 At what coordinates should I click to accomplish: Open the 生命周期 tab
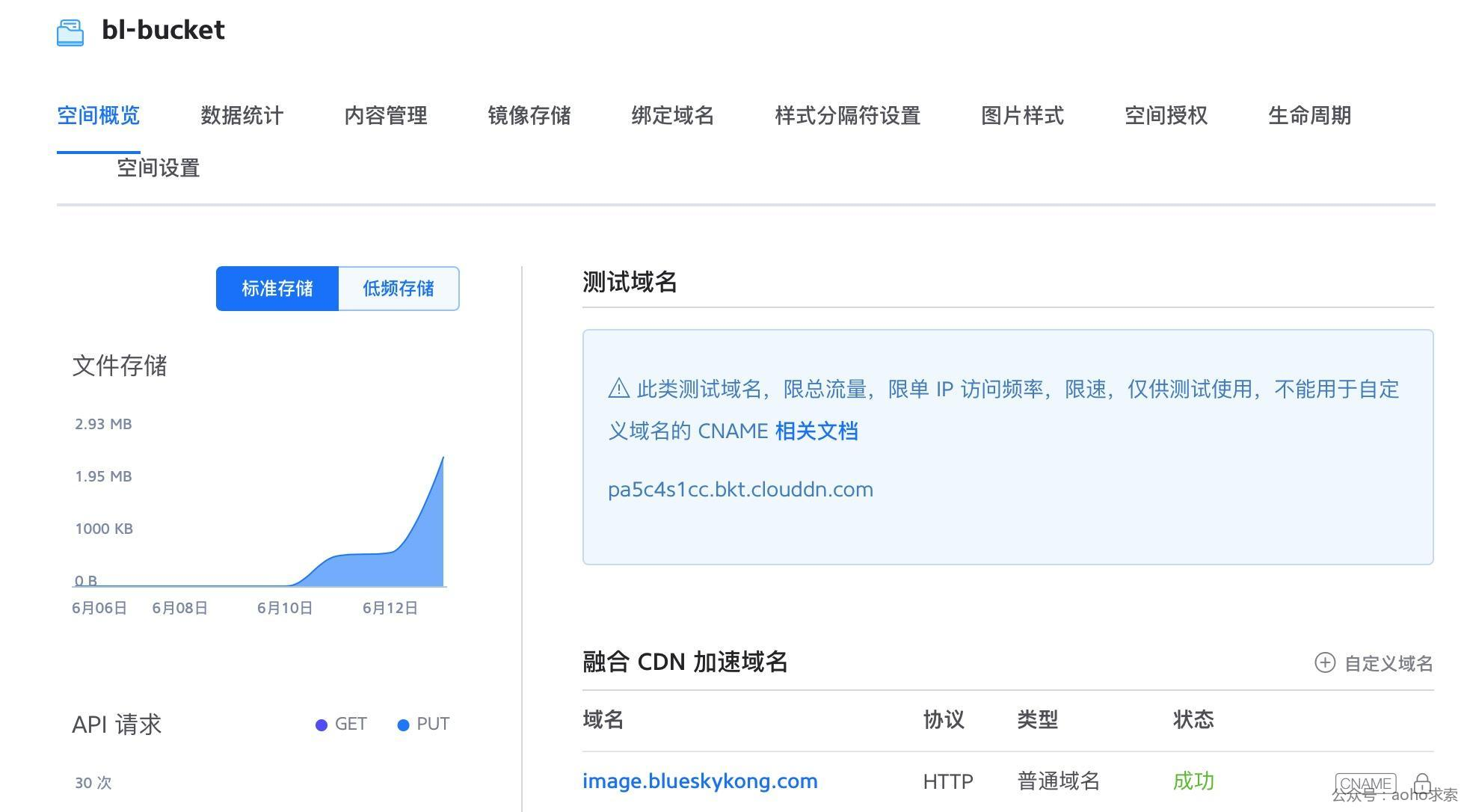tap(1309, 116)
